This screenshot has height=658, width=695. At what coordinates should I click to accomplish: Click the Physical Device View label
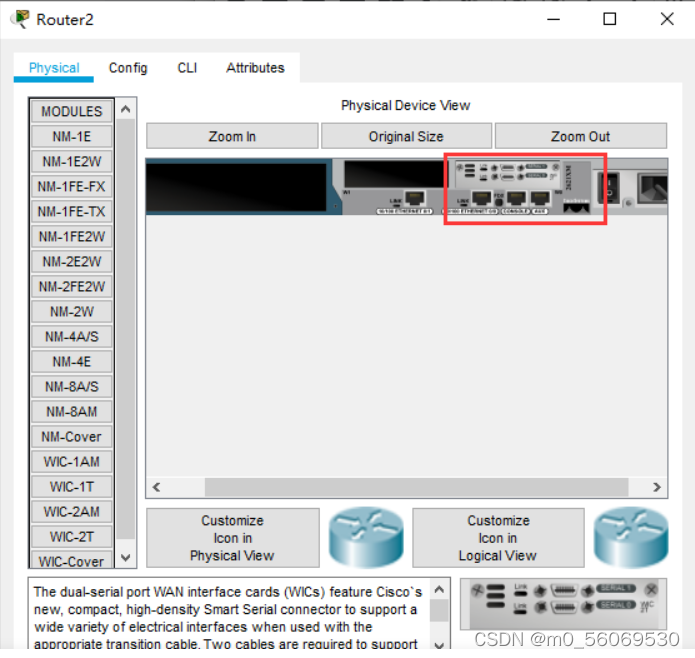(x=406, y=105)
